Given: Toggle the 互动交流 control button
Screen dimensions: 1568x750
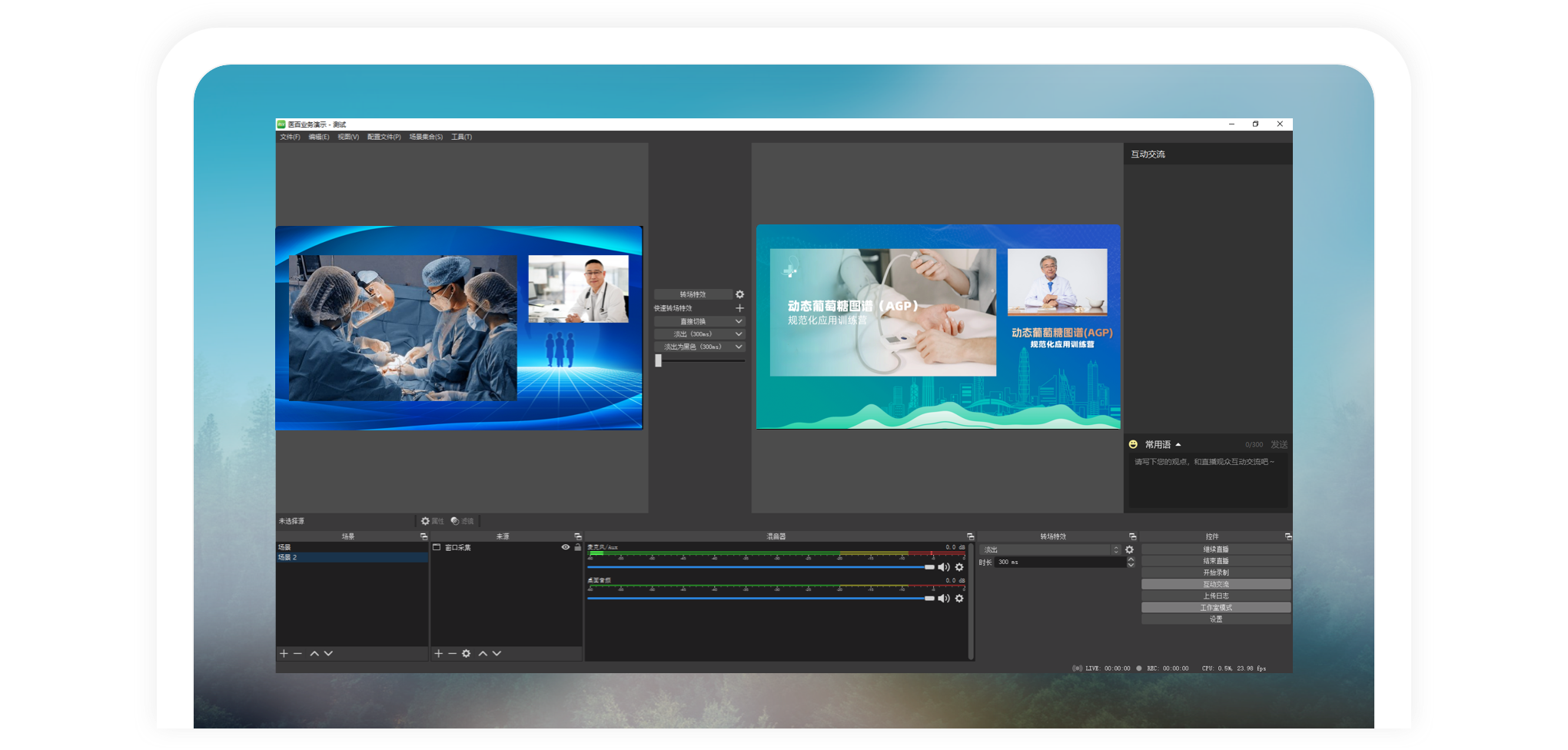Looking at the screenshot, I should (x=1216, y=584).
